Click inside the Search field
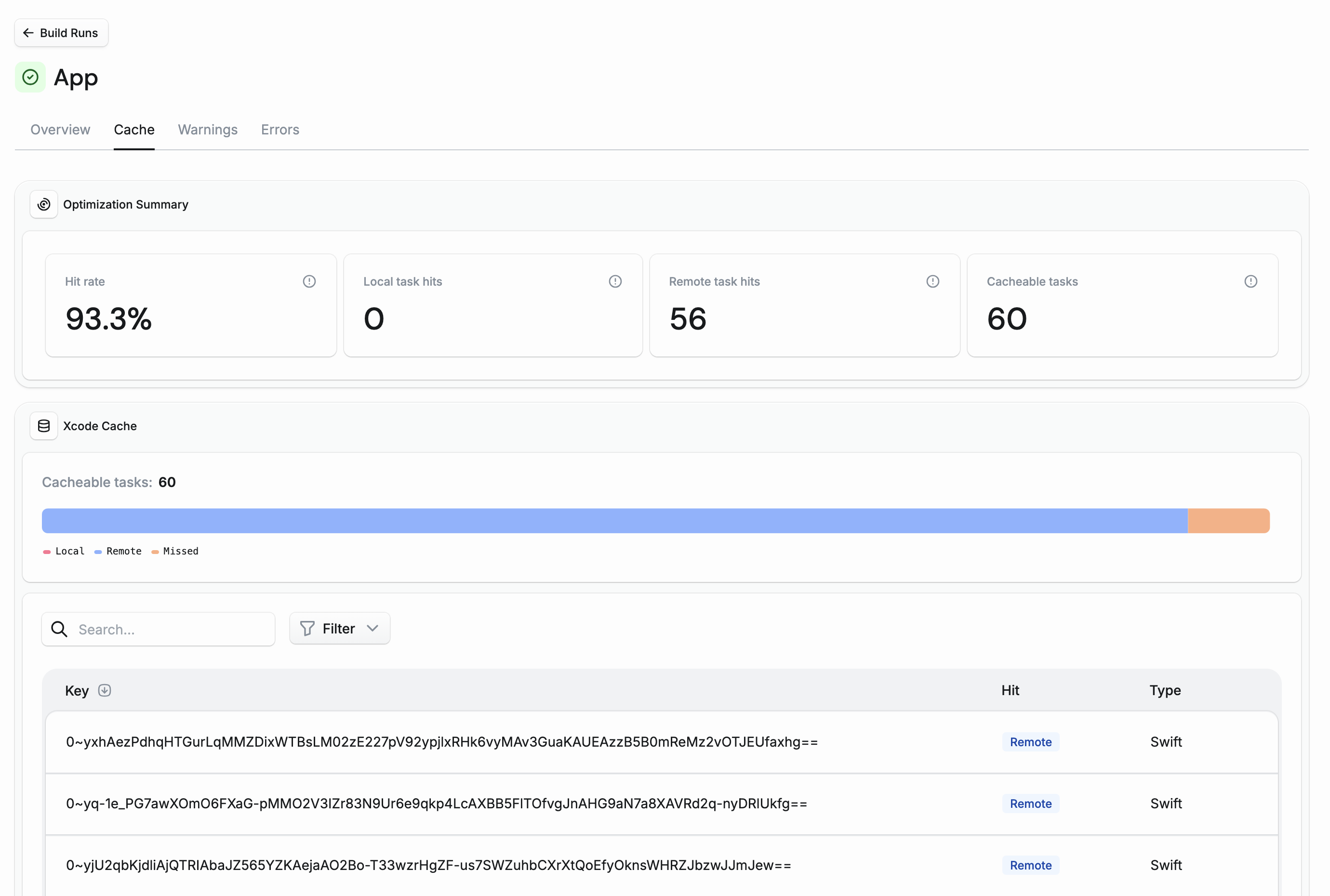 (x=160, y=629)
